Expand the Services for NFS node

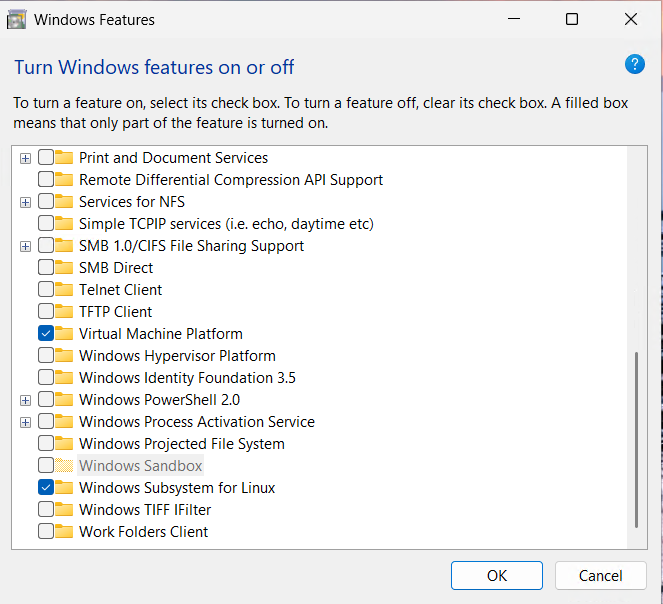pos(25,202)
